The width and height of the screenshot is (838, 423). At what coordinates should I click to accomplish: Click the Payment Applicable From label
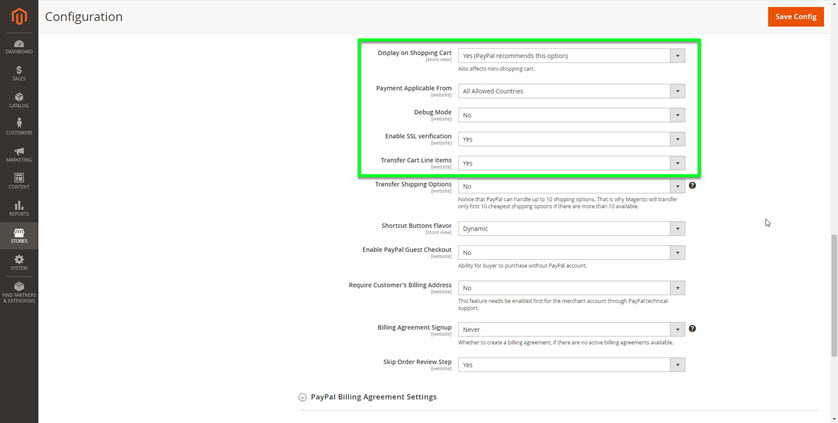click(414, 88)
